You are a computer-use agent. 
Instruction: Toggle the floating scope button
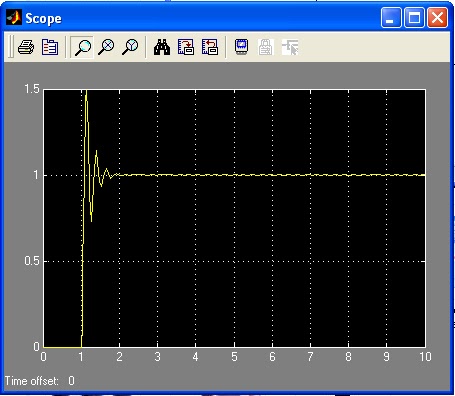242,47
